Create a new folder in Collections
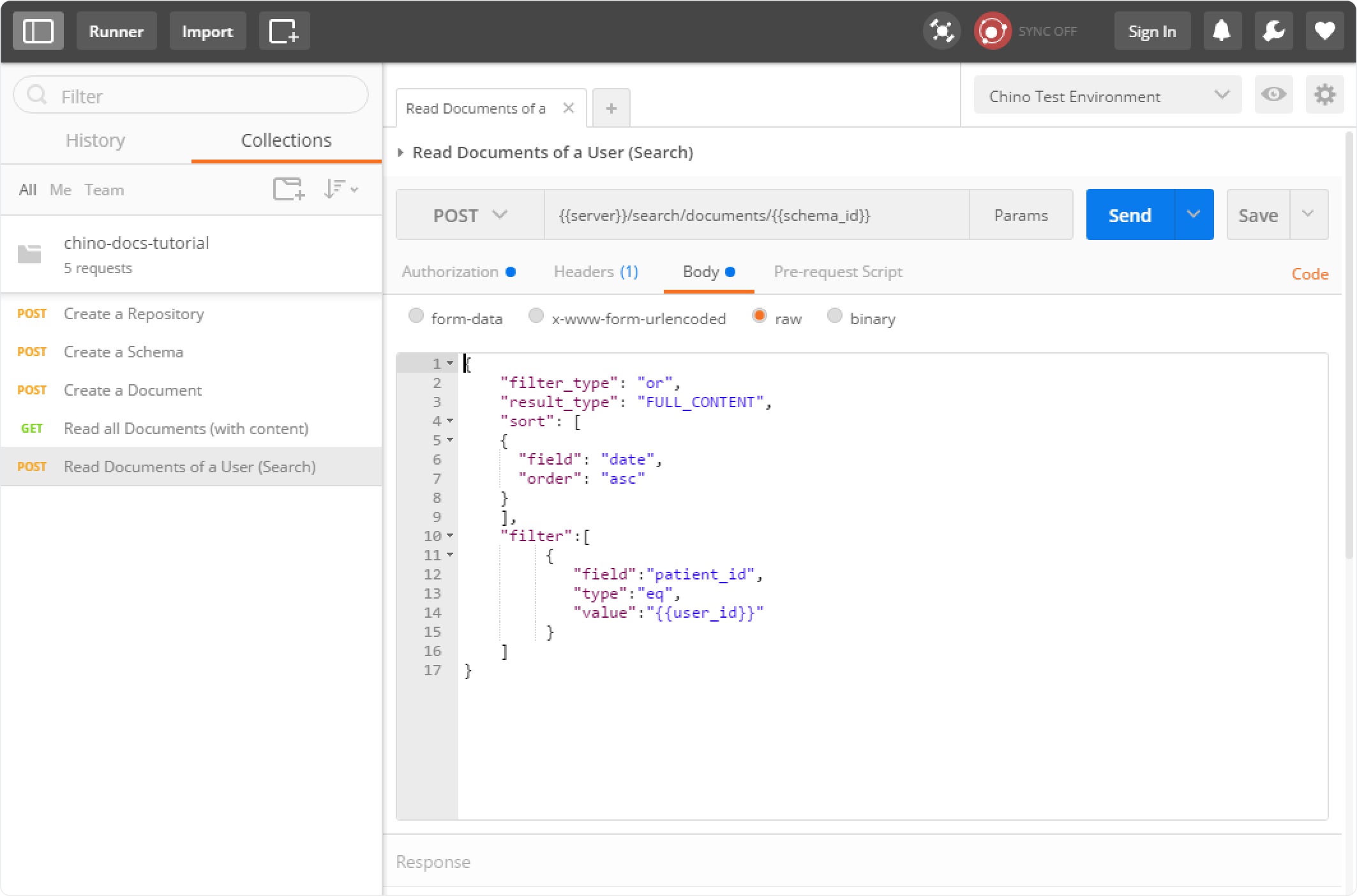The width and height of the screenshot is (1357, 896). tap(288, 189)
